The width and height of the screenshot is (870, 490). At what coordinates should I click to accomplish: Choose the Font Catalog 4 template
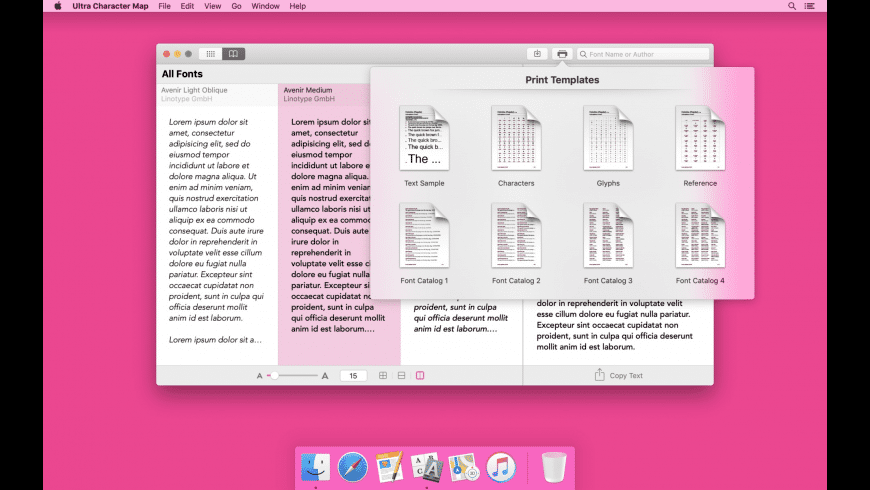[x=700, y=244]
